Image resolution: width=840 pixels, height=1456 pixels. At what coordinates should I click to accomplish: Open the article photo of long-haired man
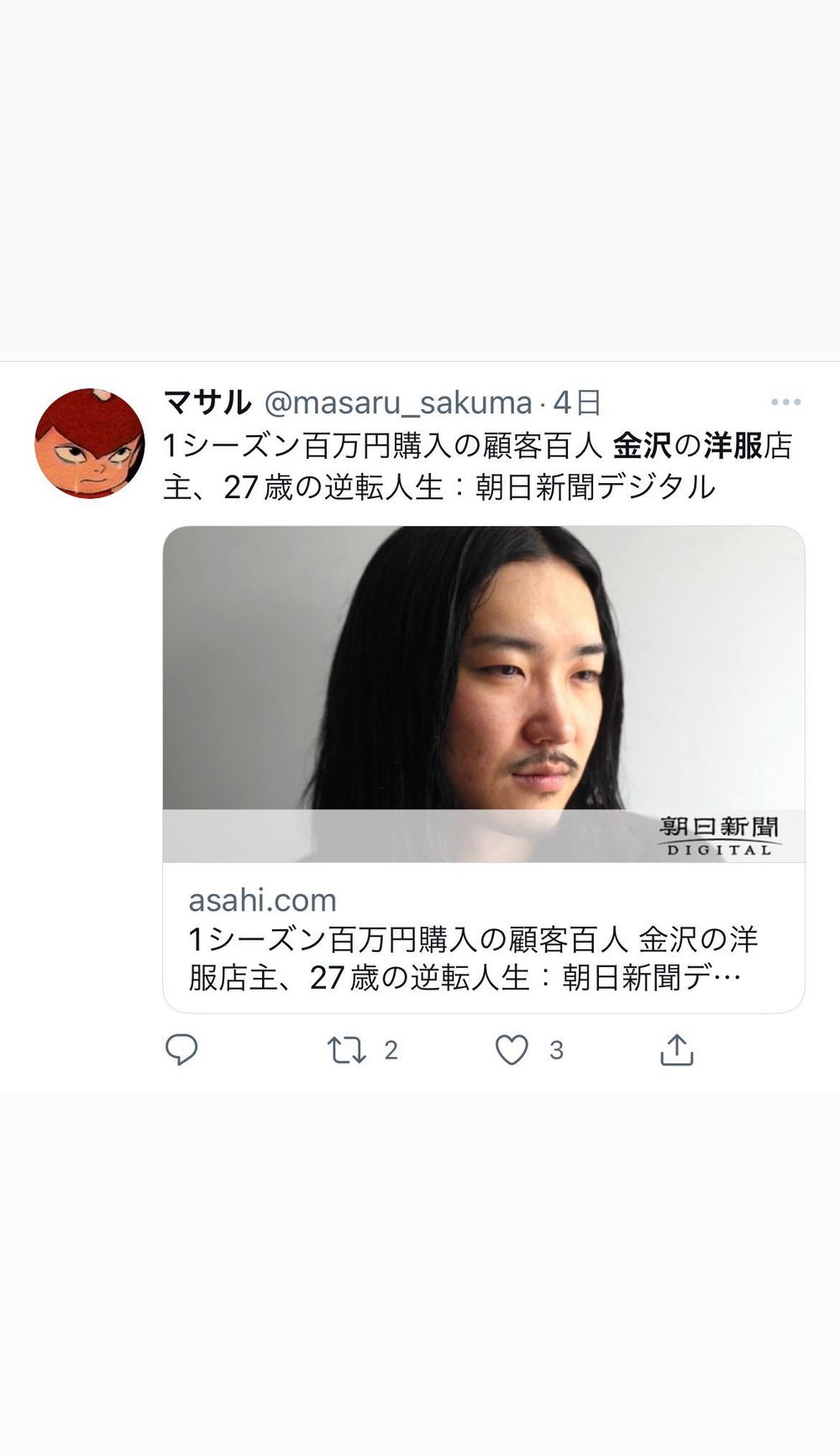(484, 694)
